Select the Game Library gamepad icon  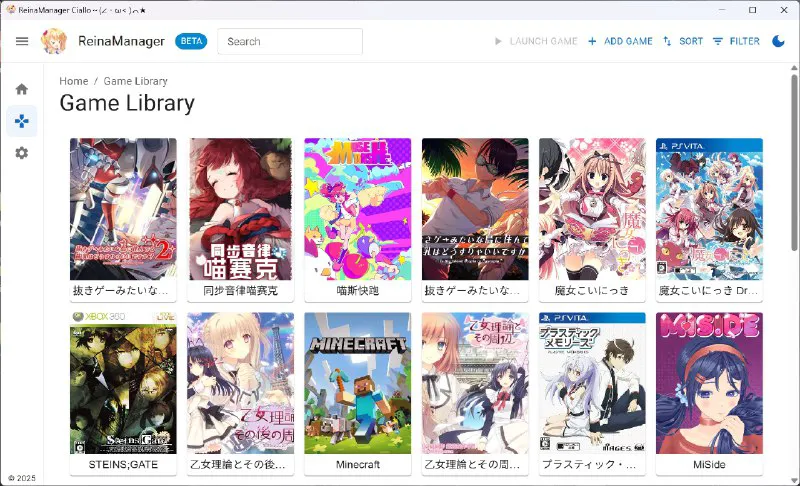click(21, 121)
